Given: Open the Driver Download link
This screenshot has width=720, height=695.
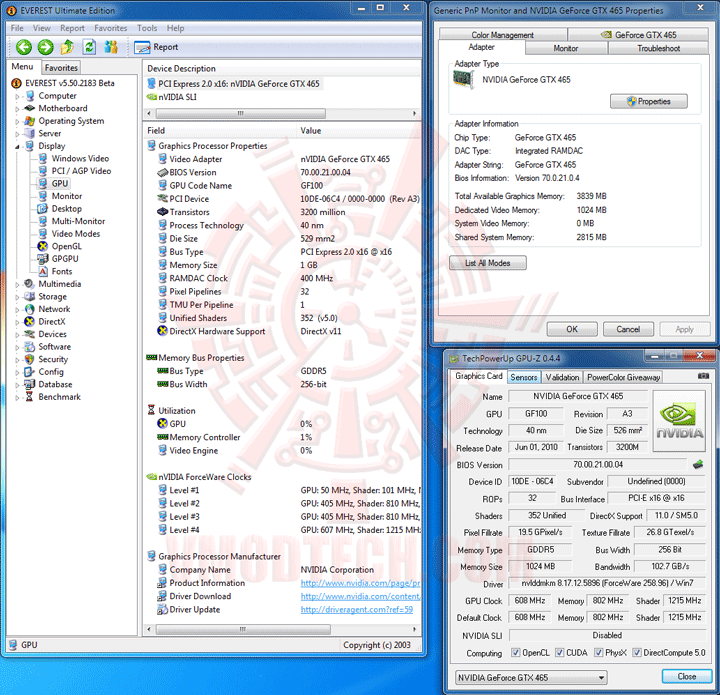Looking at the screenshot, I should pyautogui.click(x=360, y=596).
